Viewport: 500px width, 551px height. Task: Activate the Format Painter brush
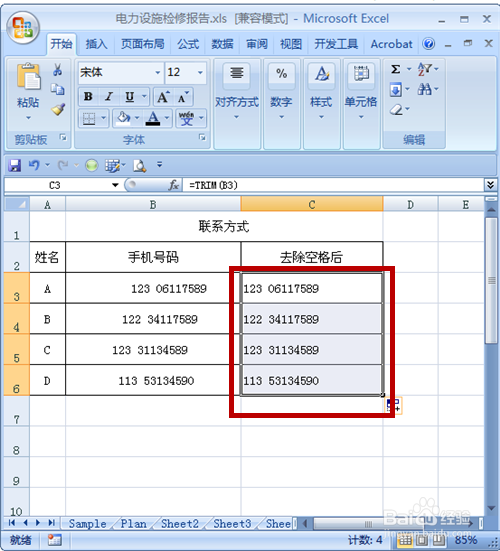click(x=58, y=109)
